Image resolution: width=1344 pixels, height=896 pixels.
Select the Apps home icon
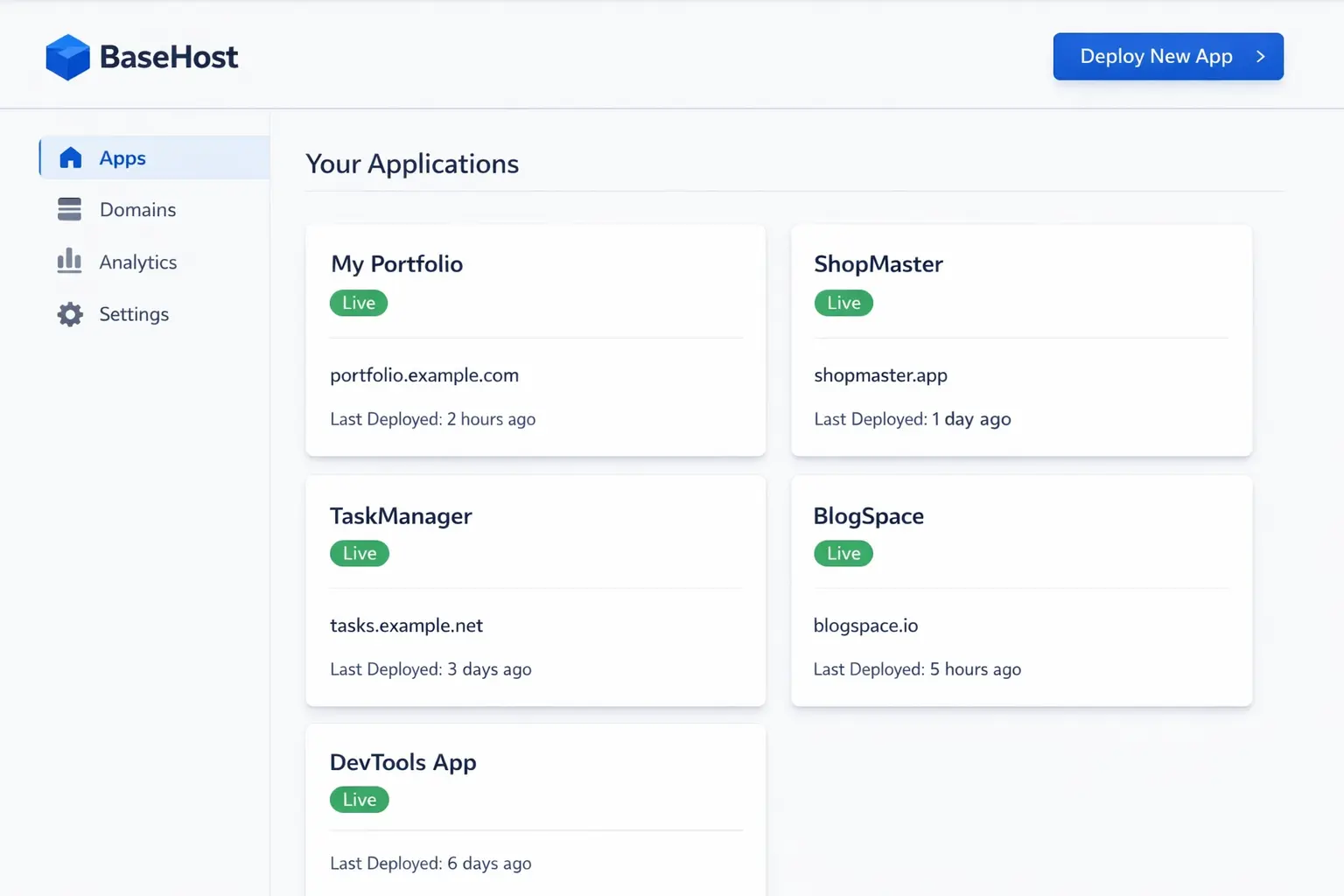coord(70,157)
